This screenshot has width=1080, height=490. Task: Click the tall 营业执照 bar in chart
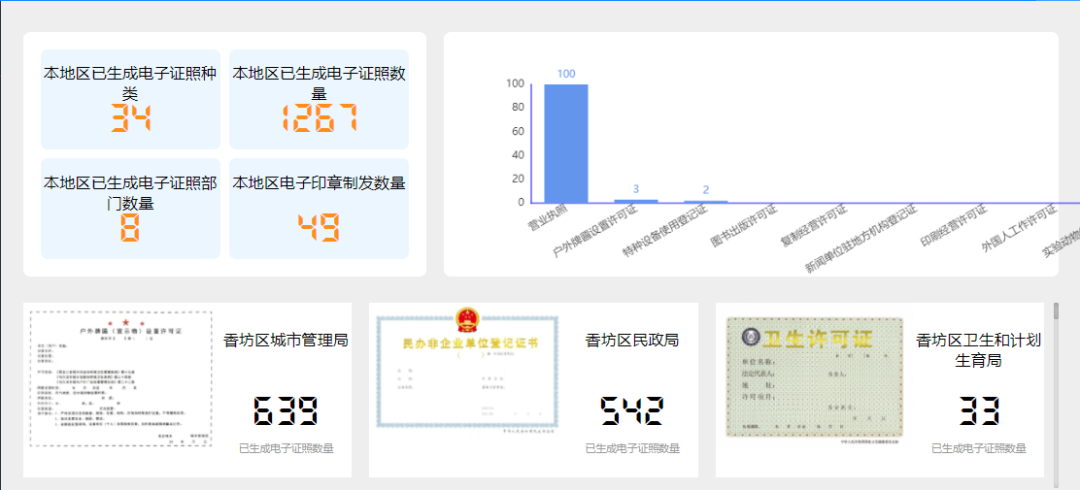click(565, 143)
